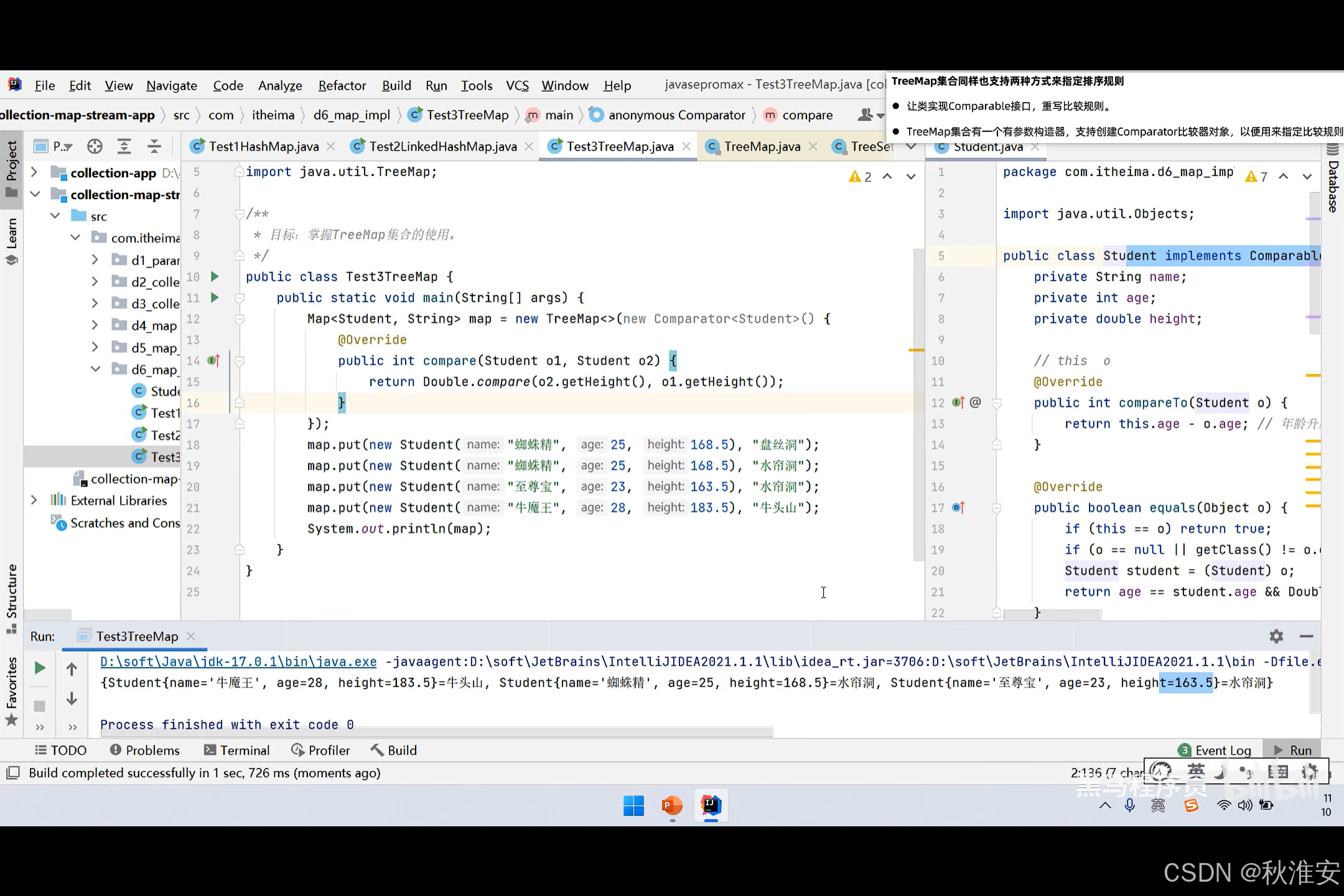Click Collapse All icon in Project toolbar
The image size is (1344, 896).
click(154, 146)
